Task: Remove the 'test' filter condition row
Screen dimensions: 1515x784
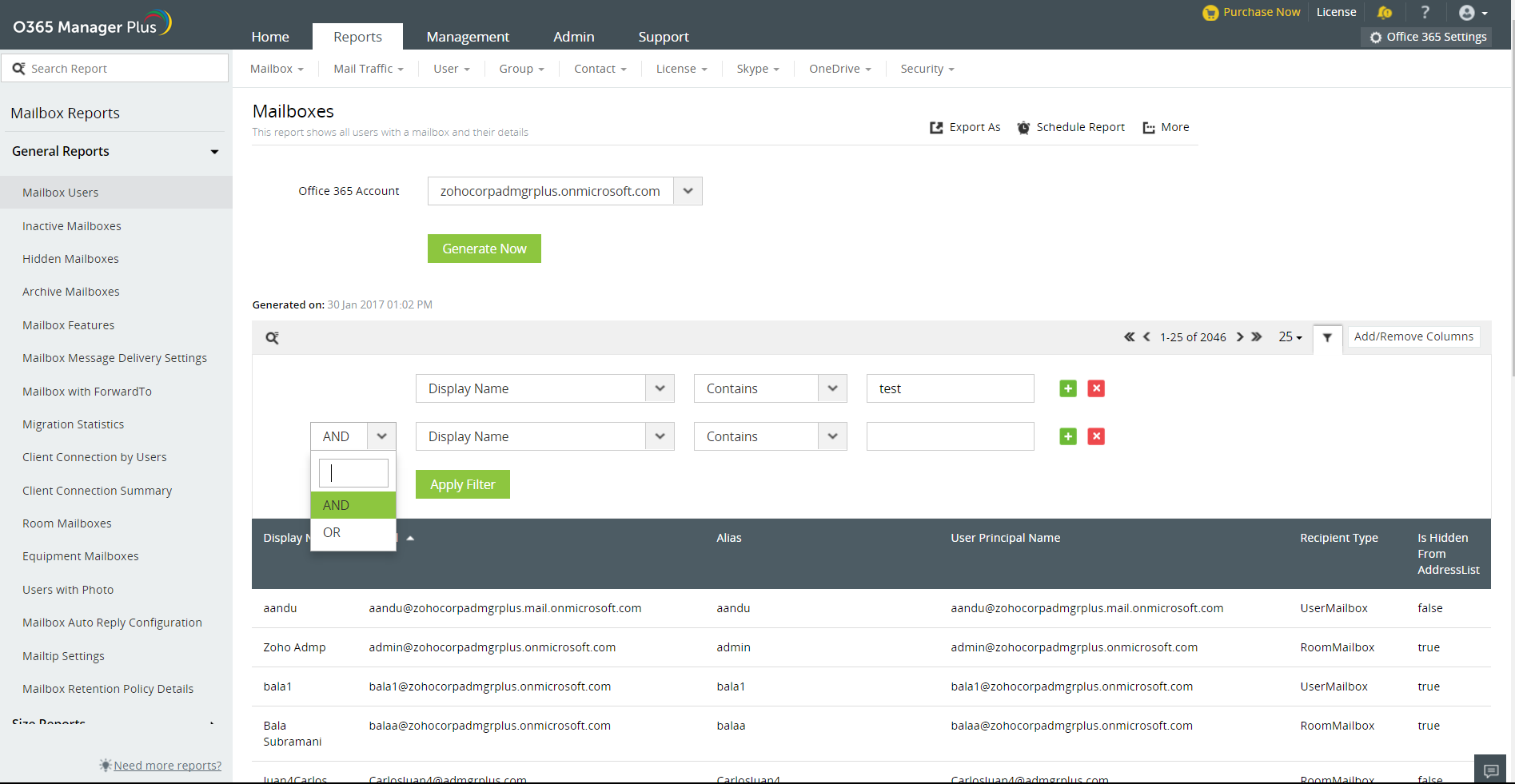Action: tap(1096, 388)
